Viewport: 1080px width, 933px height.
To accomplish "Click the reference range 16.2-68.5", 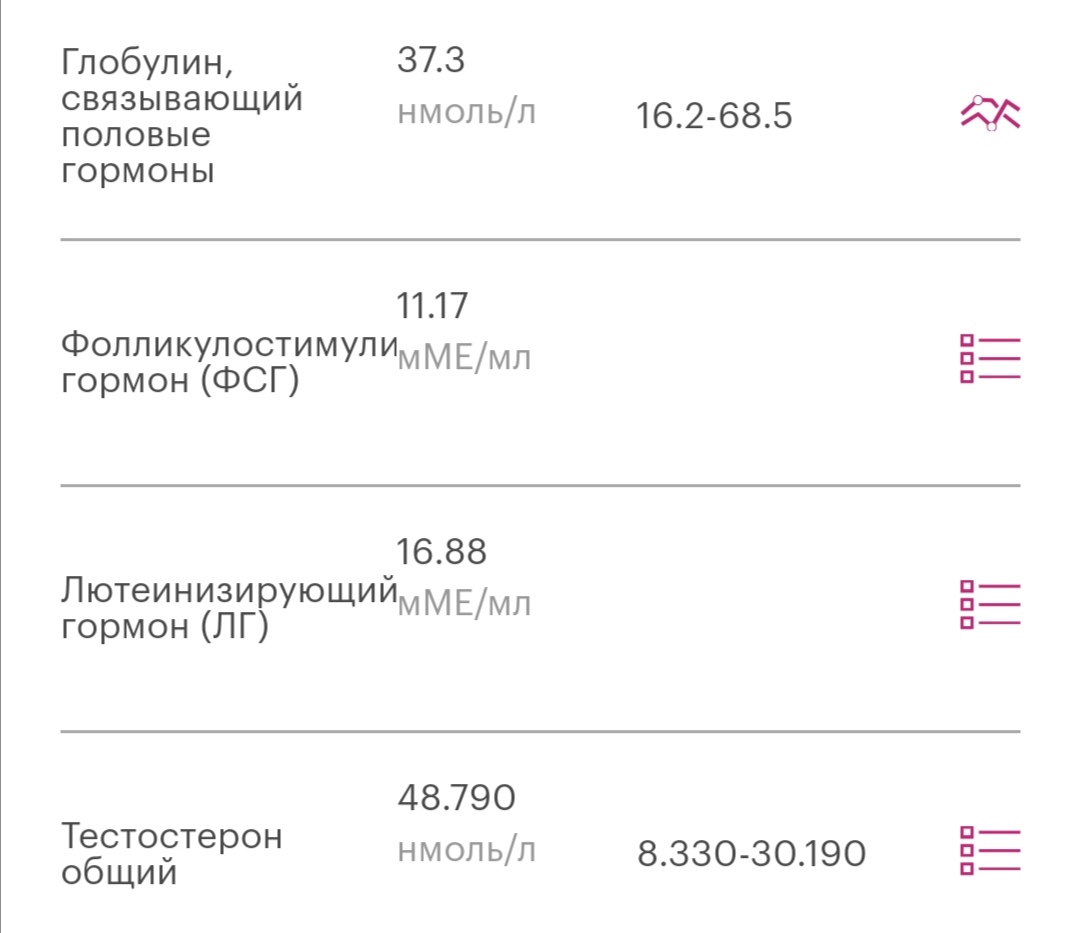I will [x=714, y=117].
